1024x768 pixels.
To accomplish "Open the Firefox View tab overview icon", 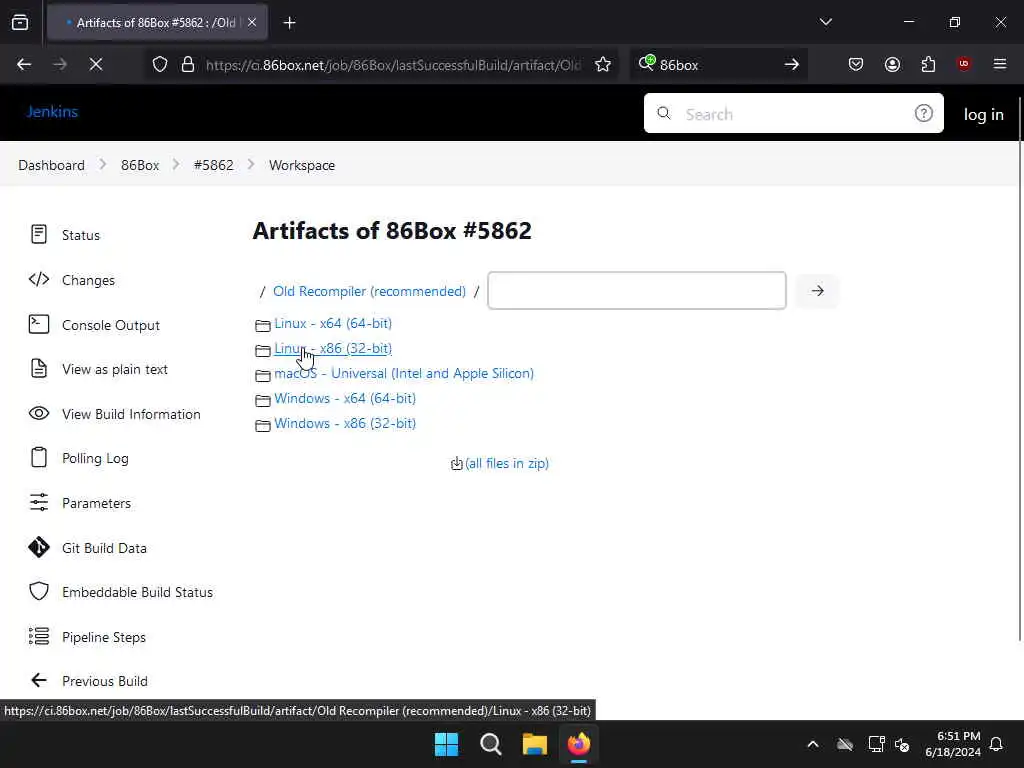I will click(x=20, y=22).
